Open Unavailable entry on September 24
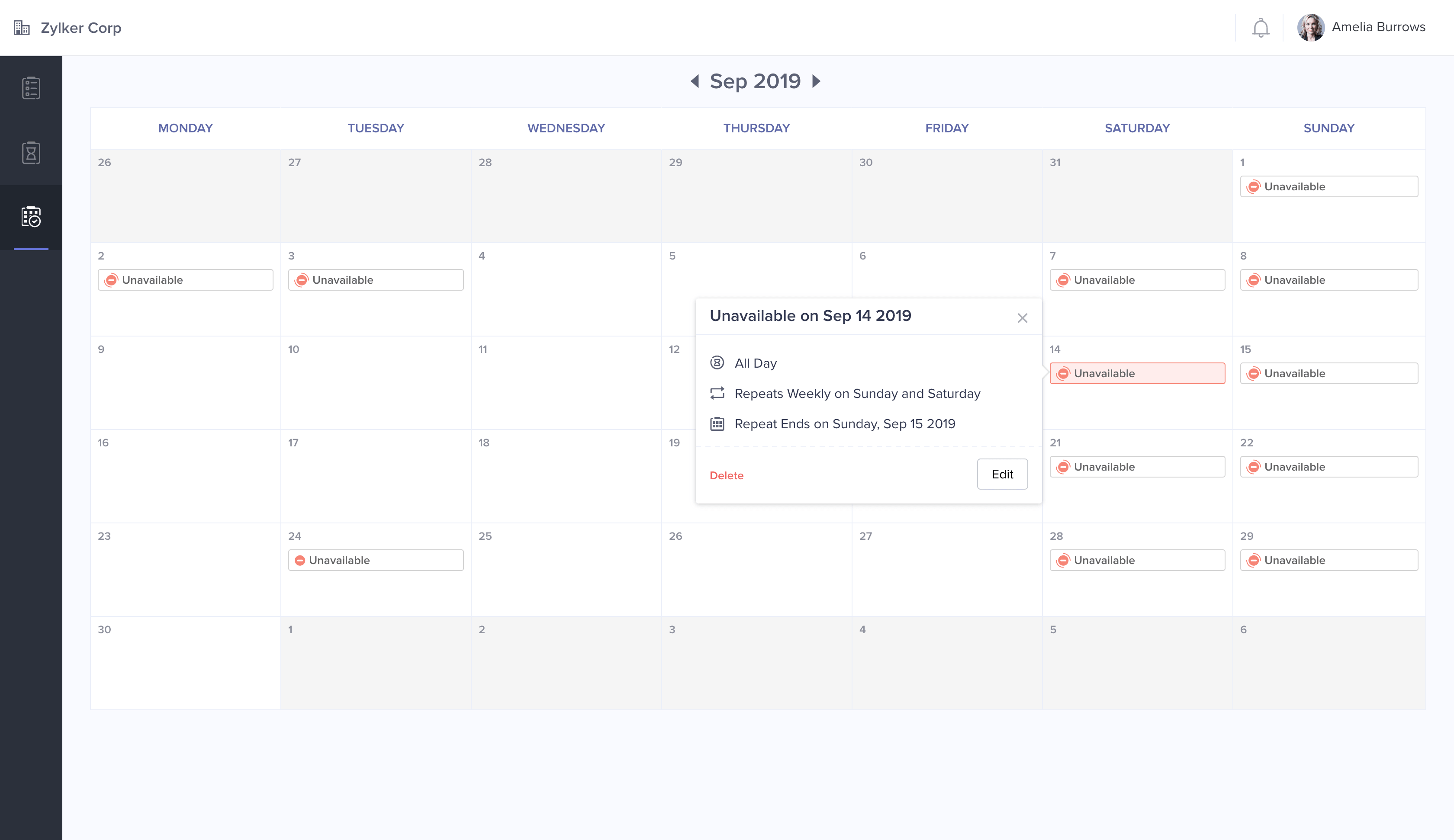This screenshot has height=840, width=1454. pyautogui.click(x=376, y=560)
